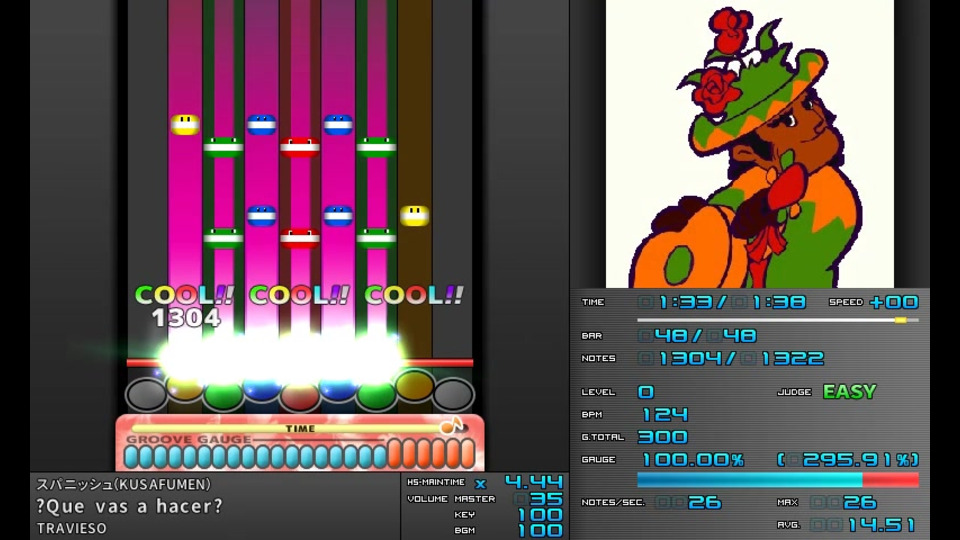Click the HS-MAINTIME label
960x540 pixels.
pyautogui.click(x=436, y=482)
